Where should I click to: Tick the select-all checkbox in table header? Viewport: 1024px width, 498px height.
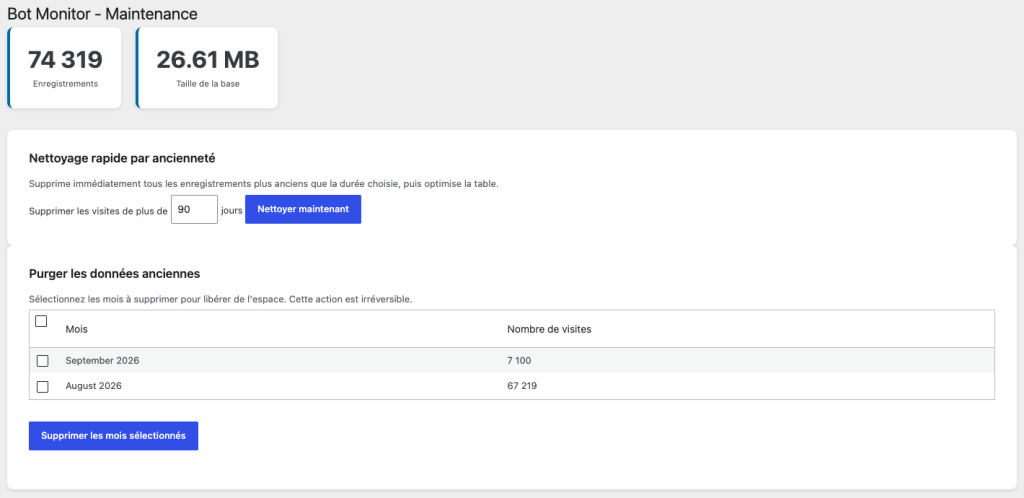pos(41,321)
